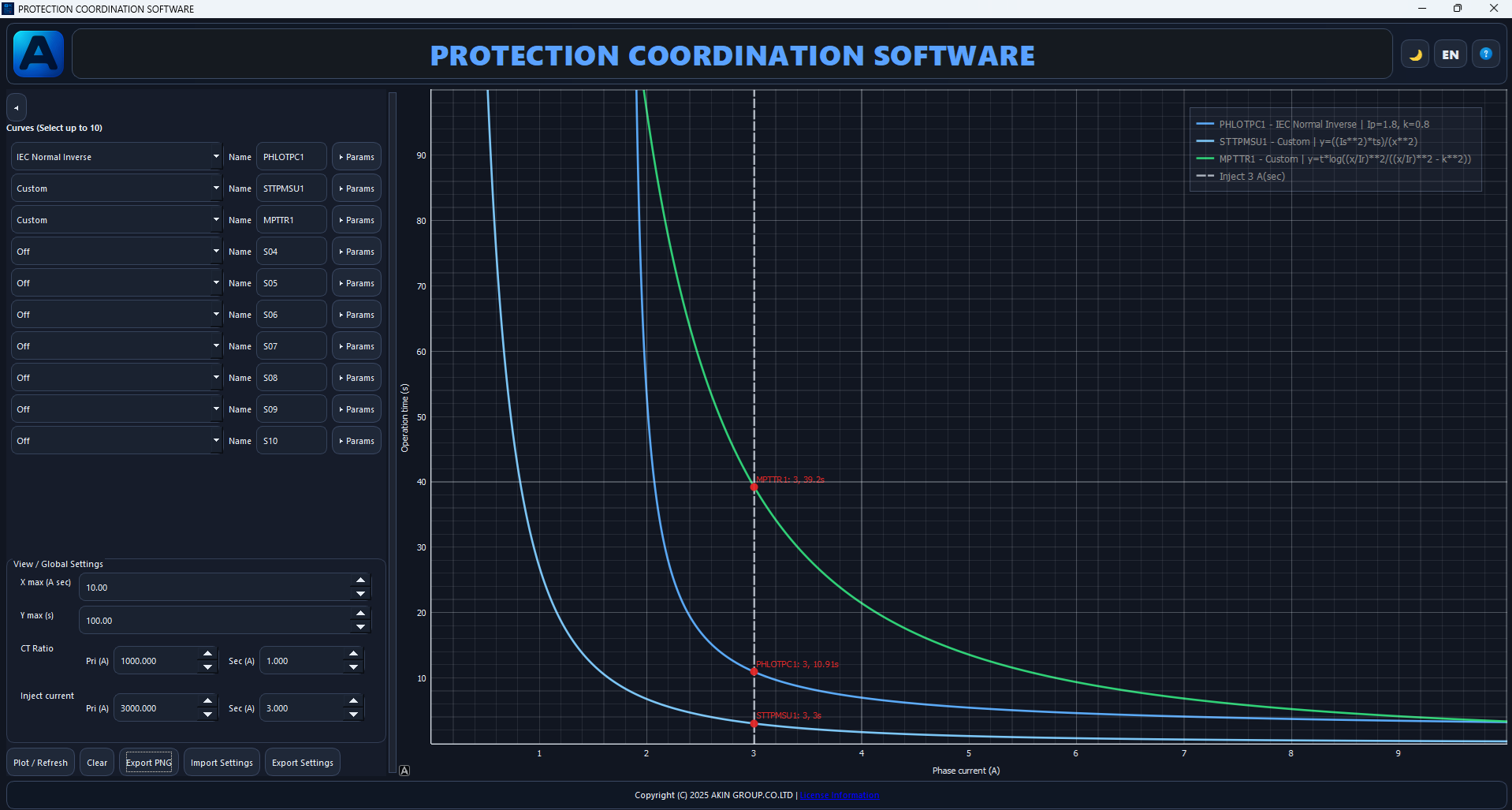The height and width of the screenshot is (810, 1512).
Task: Click the autoscale A icon below the plot
Action: coord(404,771)
